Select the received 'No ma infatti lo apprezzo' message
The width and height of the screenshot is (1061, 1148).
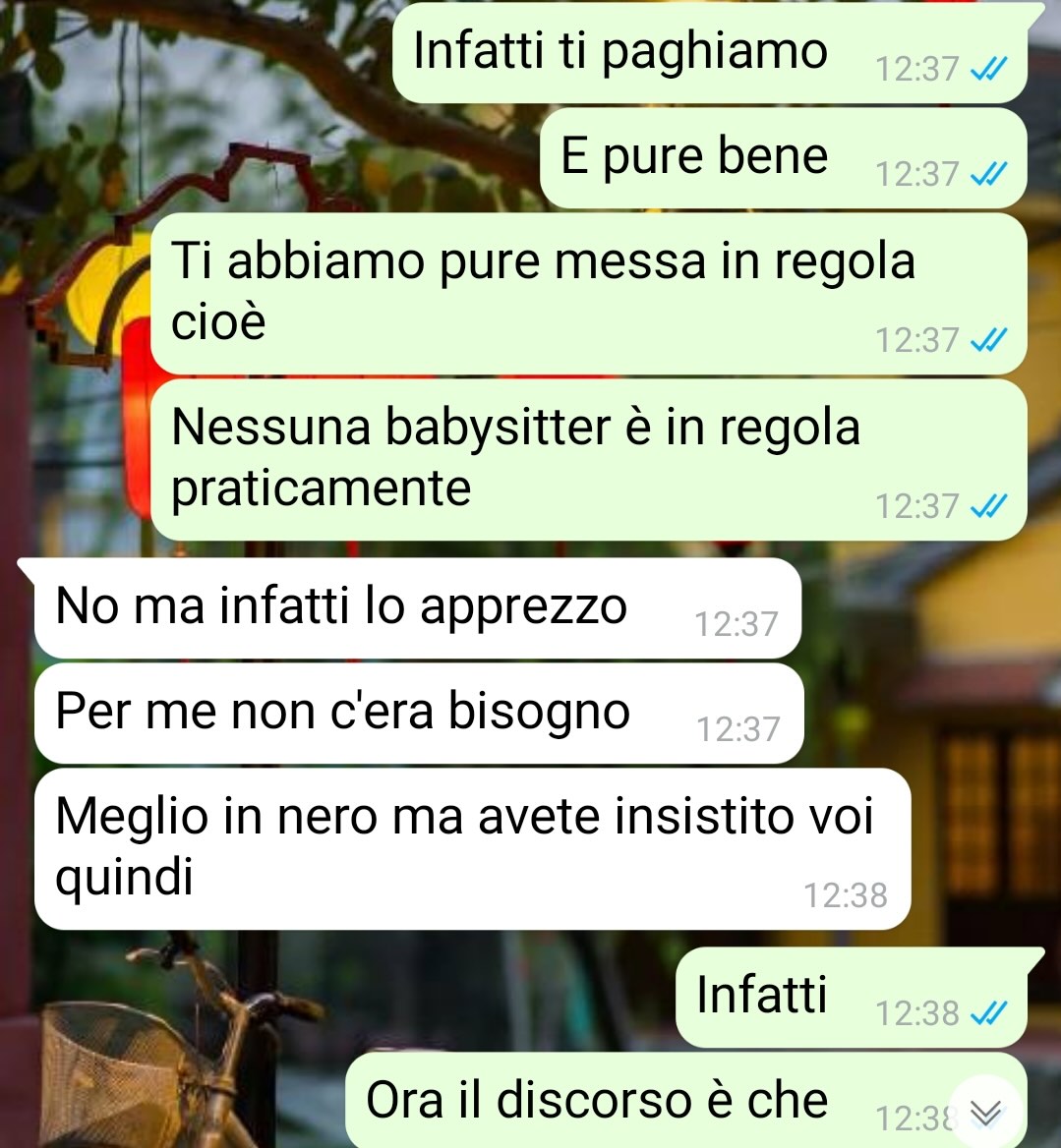pyautogui.click(x=417, y=608)
